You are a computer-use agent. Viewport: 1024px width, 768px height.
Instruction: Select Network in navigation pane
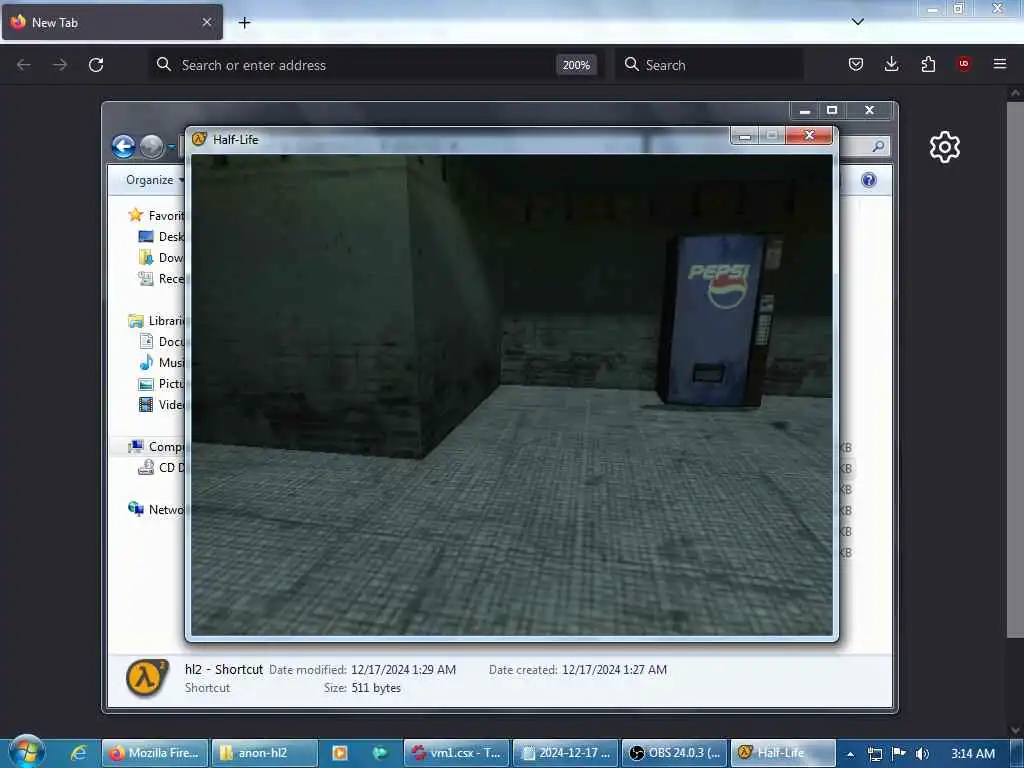click(x=157, y=509)
